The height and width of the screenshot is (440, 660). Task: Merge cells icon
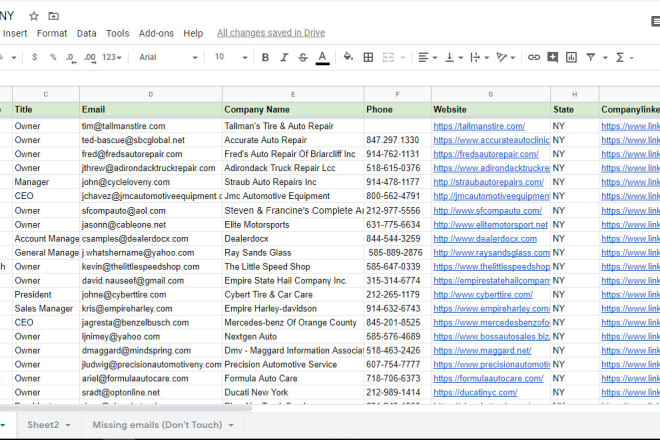point(388,57)
